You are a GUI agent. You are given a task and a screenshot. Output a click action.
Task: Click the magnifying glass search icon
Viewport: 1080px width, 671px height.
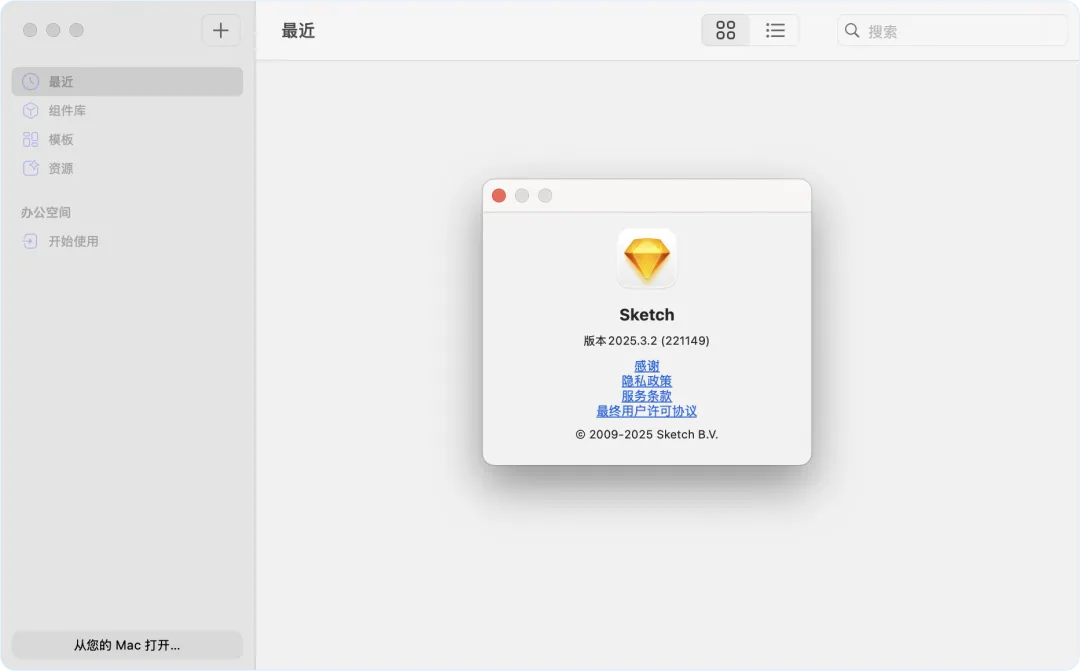click(852, 30)
